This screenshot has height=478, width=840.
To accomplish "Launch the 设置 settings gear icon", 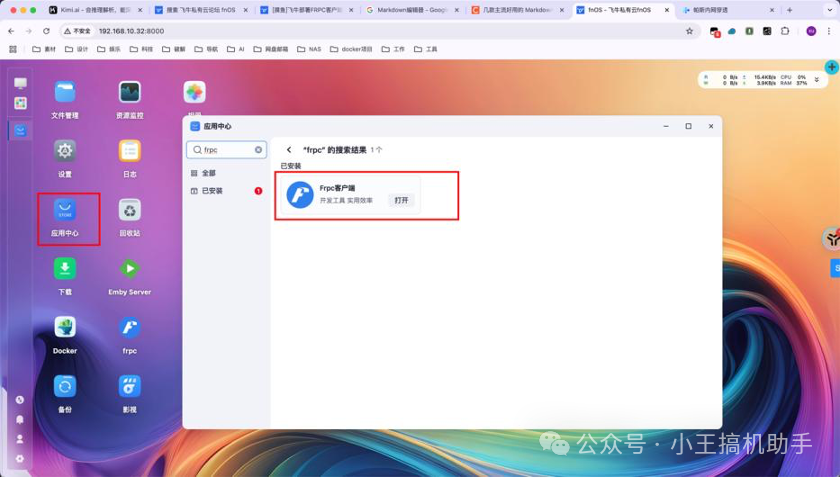I will [x=65, y=151].
